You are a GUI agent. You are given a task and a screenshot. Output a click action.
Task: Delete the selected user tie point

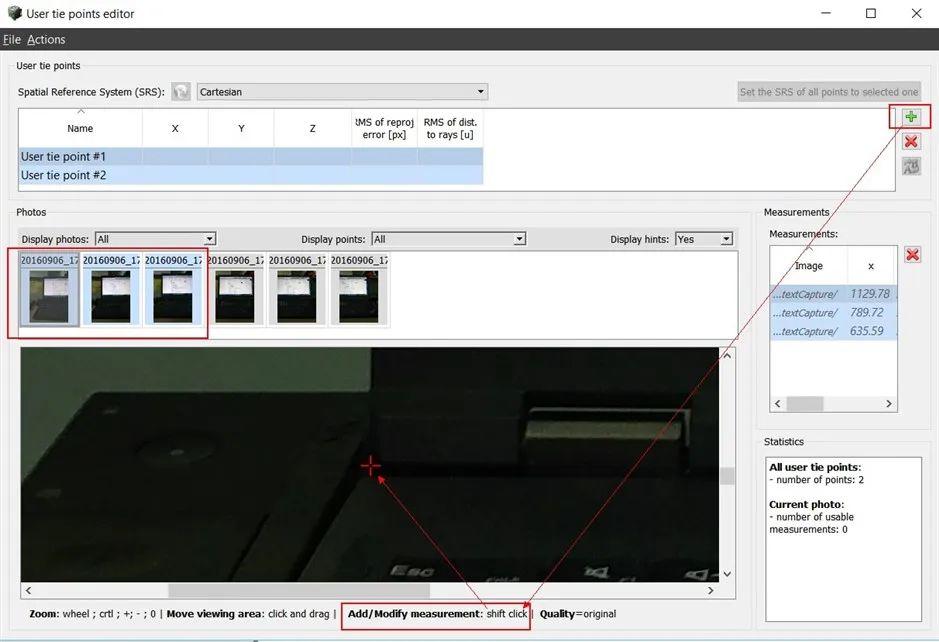click(x=910, y=141)
